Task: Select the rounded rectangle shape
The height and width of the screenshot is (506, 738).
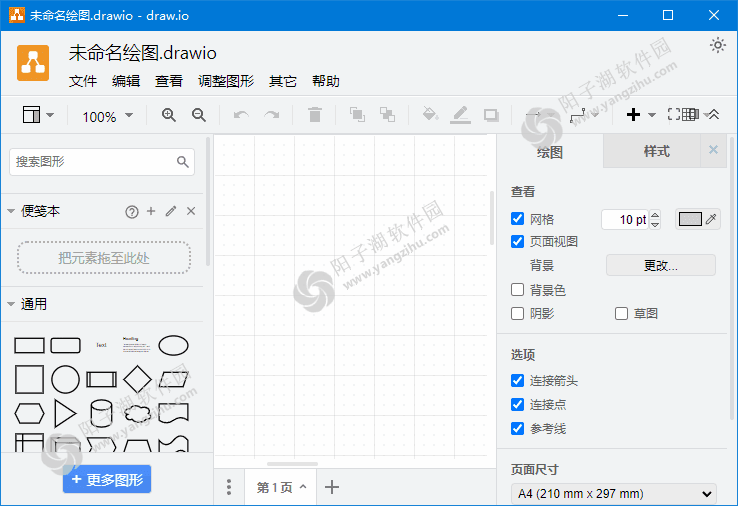Action: pyautogui.click(x=65, y=345)
